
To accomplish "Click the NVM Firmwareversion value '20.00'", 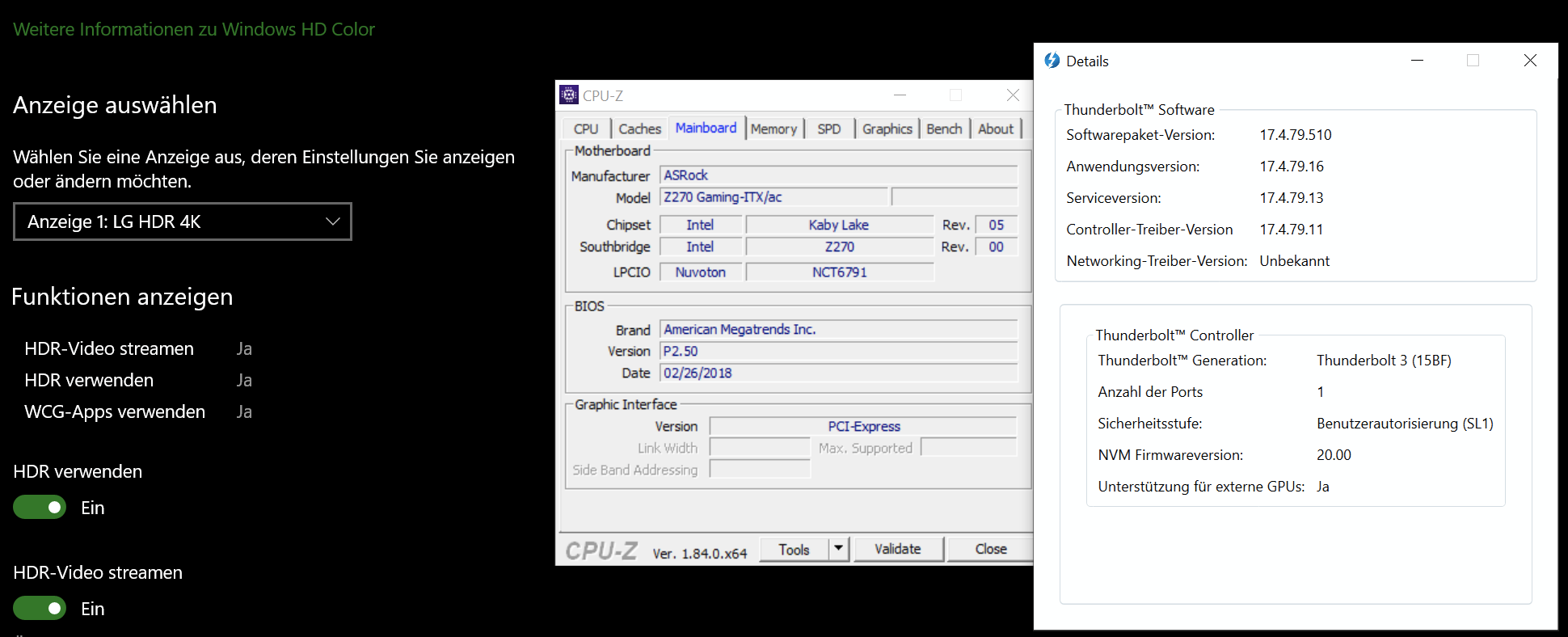I will 1334,455.
